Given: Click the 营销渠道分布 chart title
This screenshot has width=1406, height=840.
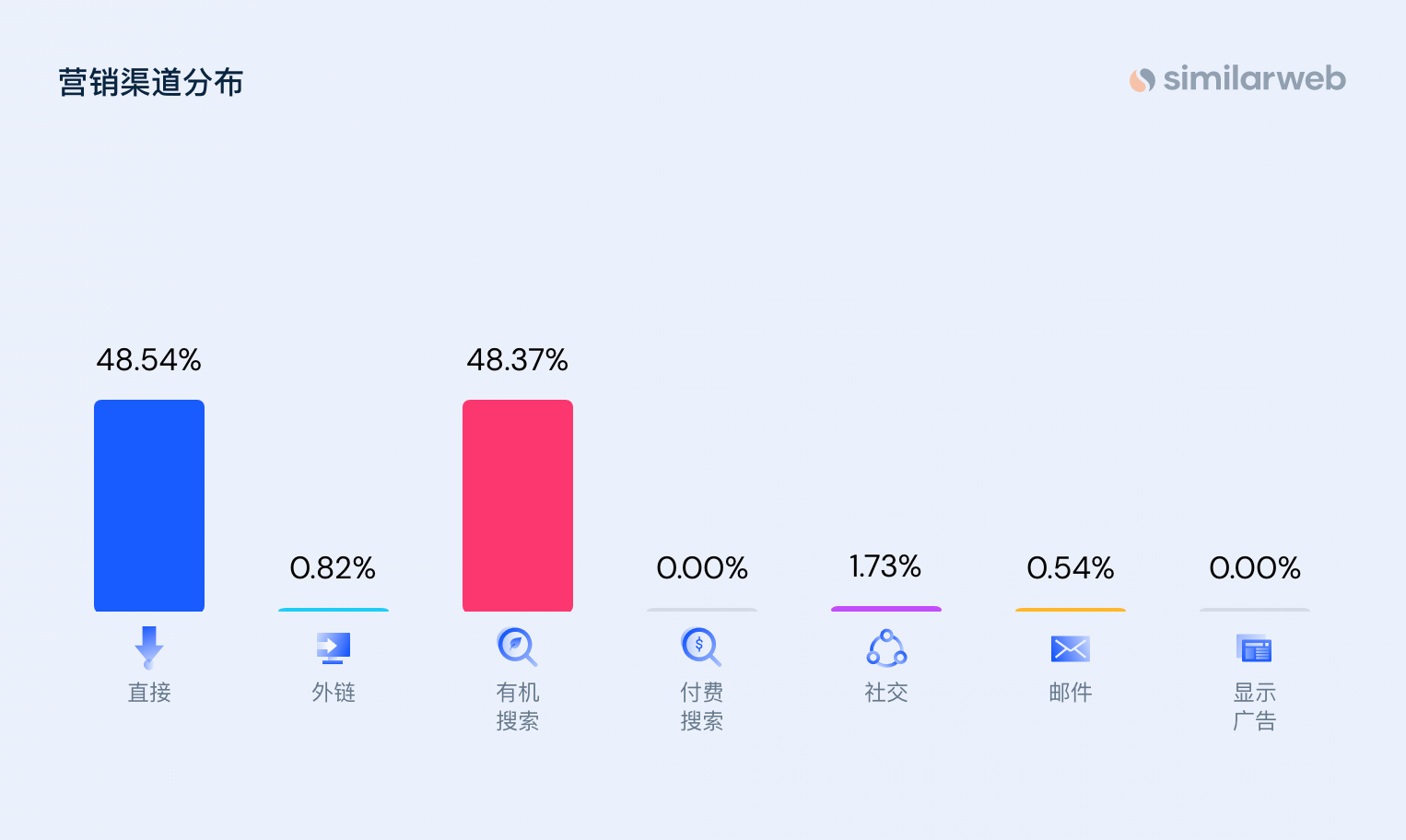Looking at the screenshot, I should 151,82.
